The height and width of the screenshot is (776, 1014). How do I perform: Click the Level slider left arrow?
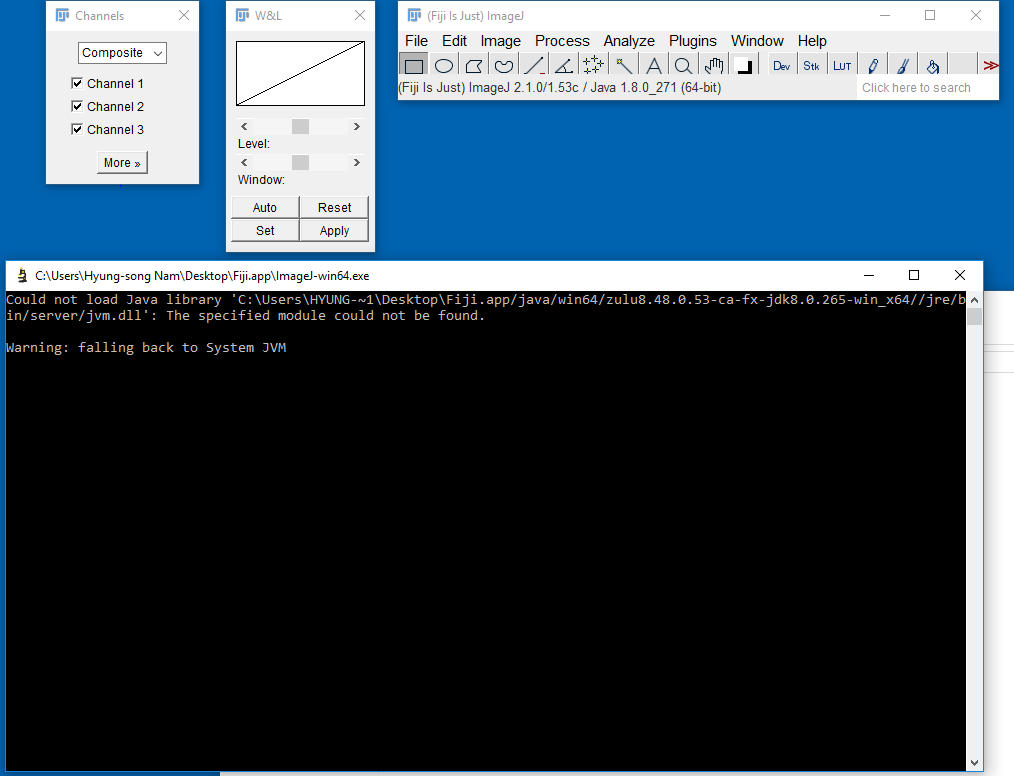pos(244,127)
